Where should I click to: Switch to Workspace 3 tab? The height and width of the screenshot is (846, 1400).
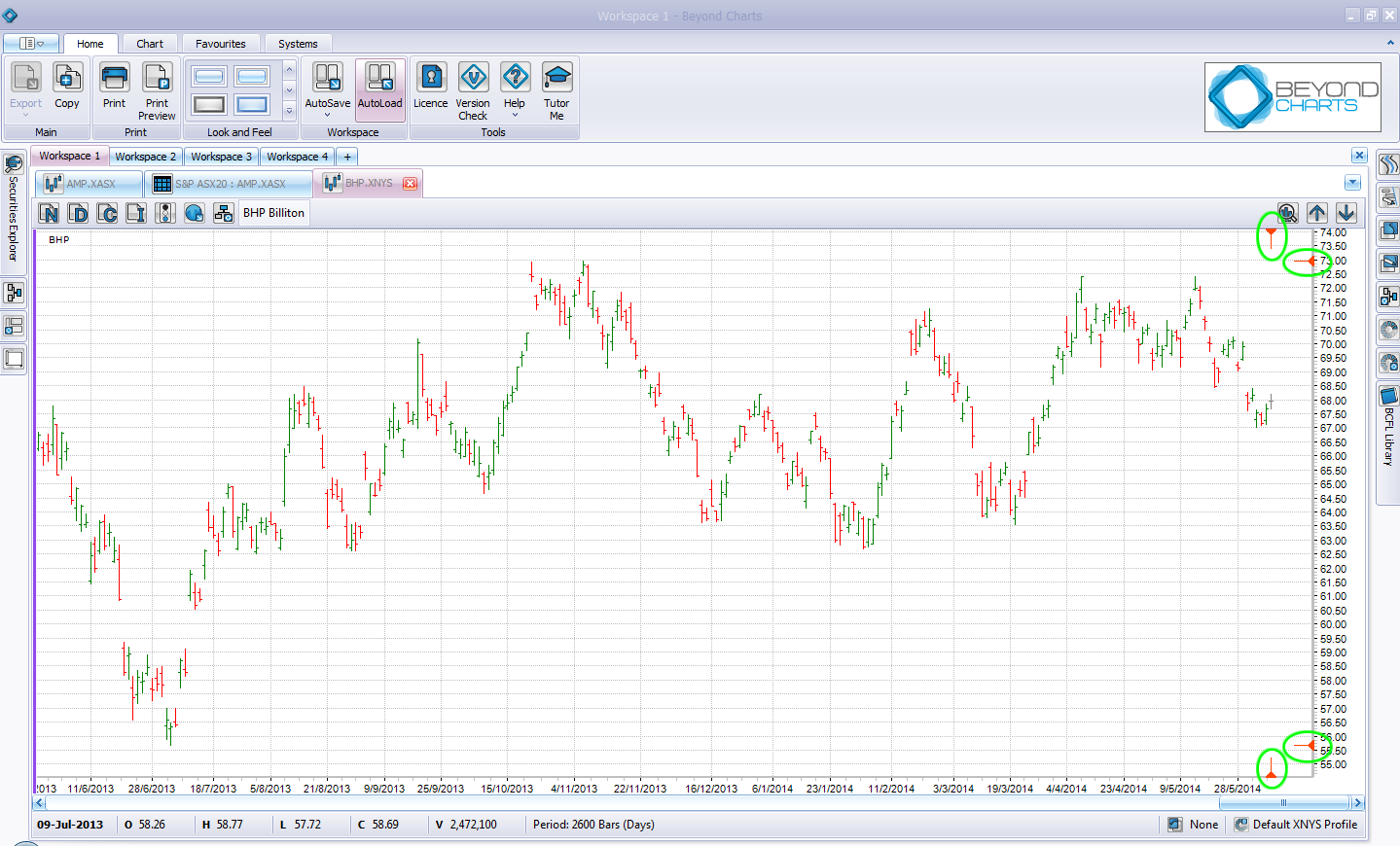coord(221,157)
